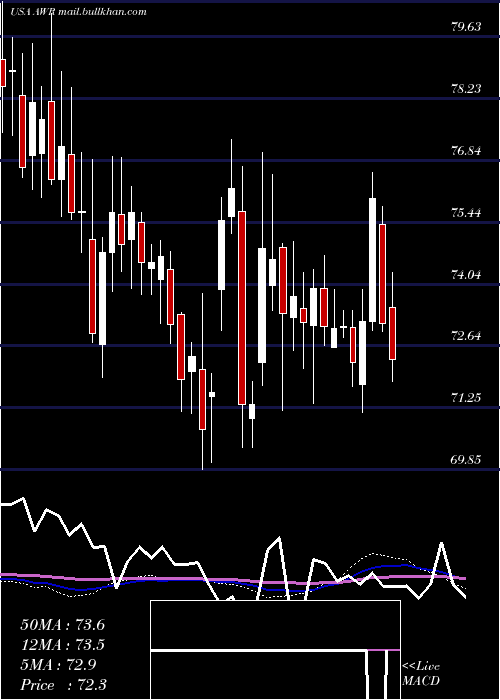
Task: Click the 75.44 price axis label
Action: 466,212
